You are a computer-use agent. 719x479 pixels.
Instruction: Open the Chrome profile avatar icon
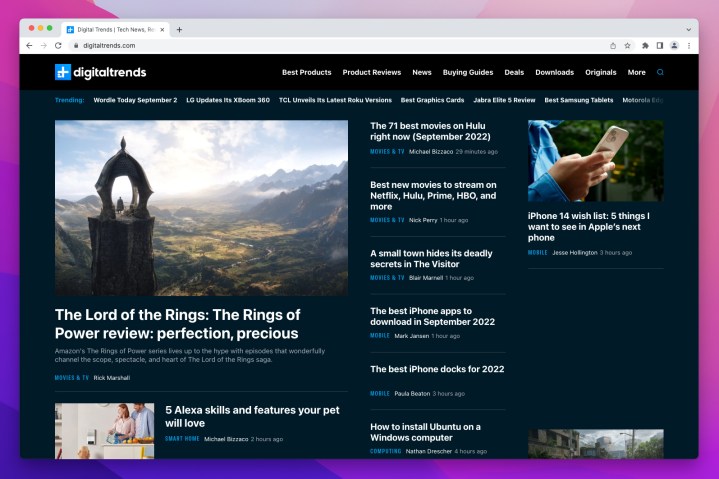pos(674,45)
